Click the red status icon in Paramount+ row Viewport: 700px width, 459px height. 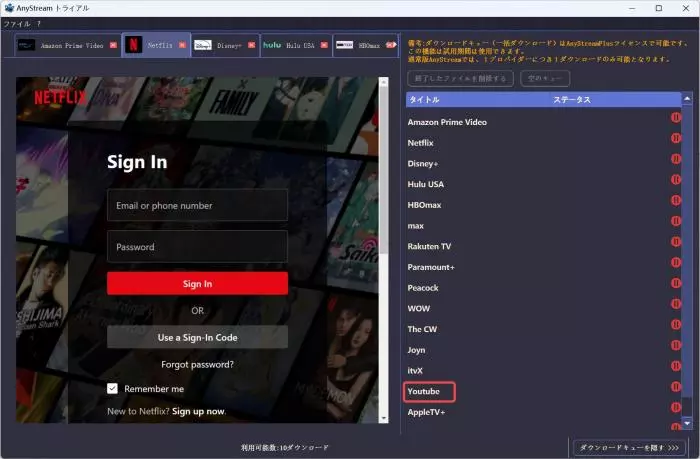[676, 263]
